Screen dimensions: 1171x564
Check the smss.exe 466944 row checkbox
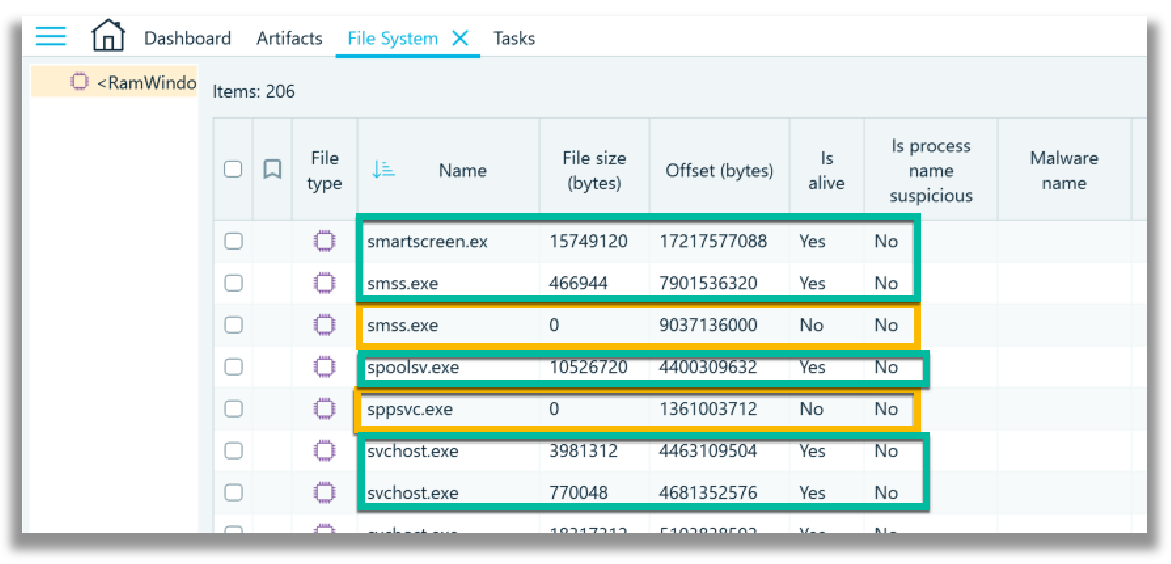[x=234, y=283]
